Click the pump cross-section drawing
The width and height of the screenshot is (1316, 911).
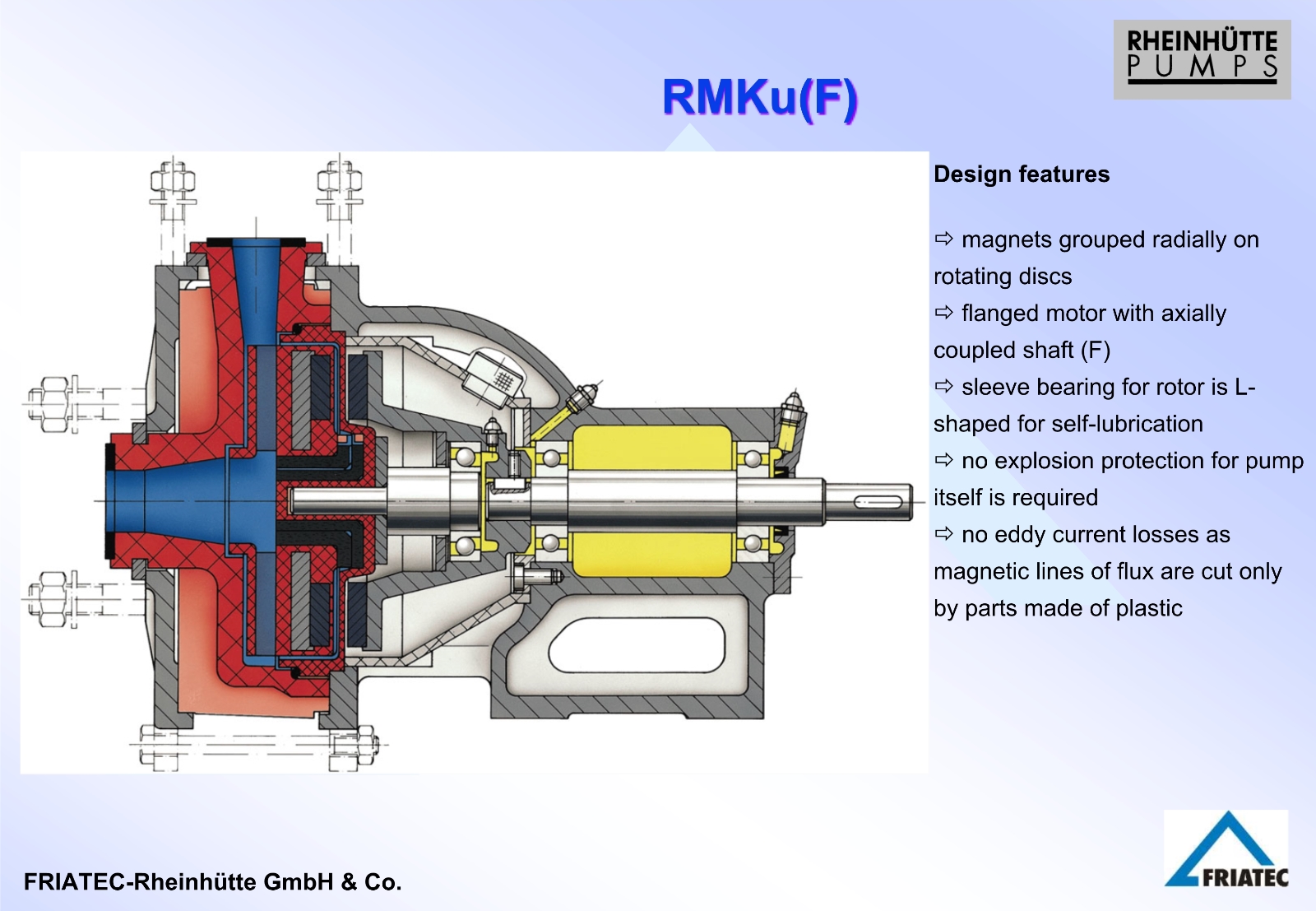point(475,462)
